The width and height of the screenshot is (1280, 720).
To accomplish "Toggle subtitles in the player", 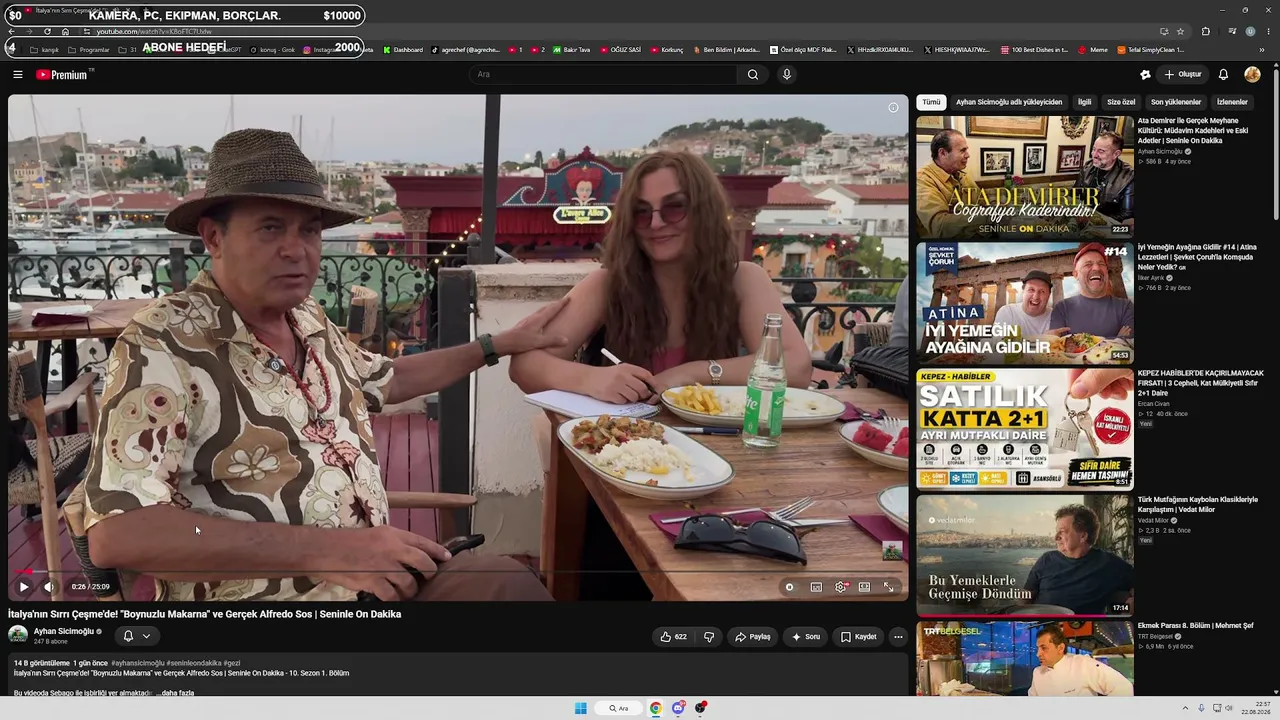I will point(816,587).
